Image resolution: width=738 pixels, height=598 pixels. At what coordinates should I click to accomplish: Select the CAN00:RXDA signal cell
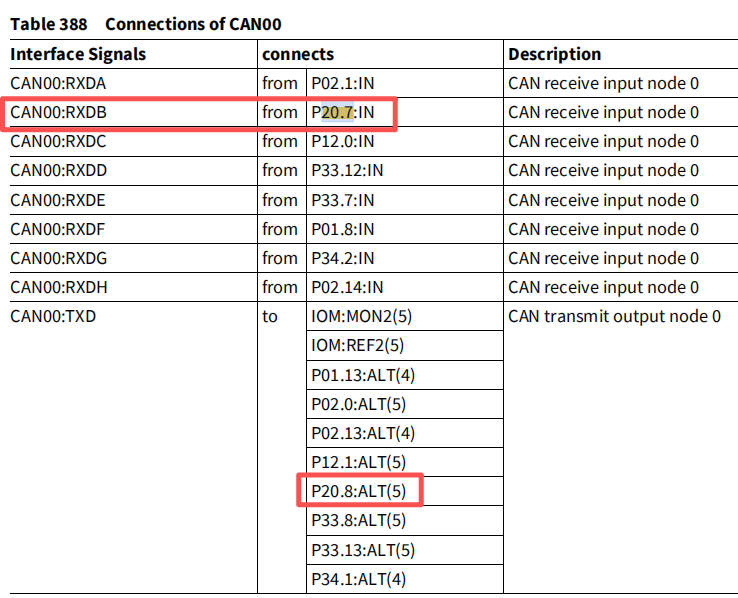click(58, 83)
